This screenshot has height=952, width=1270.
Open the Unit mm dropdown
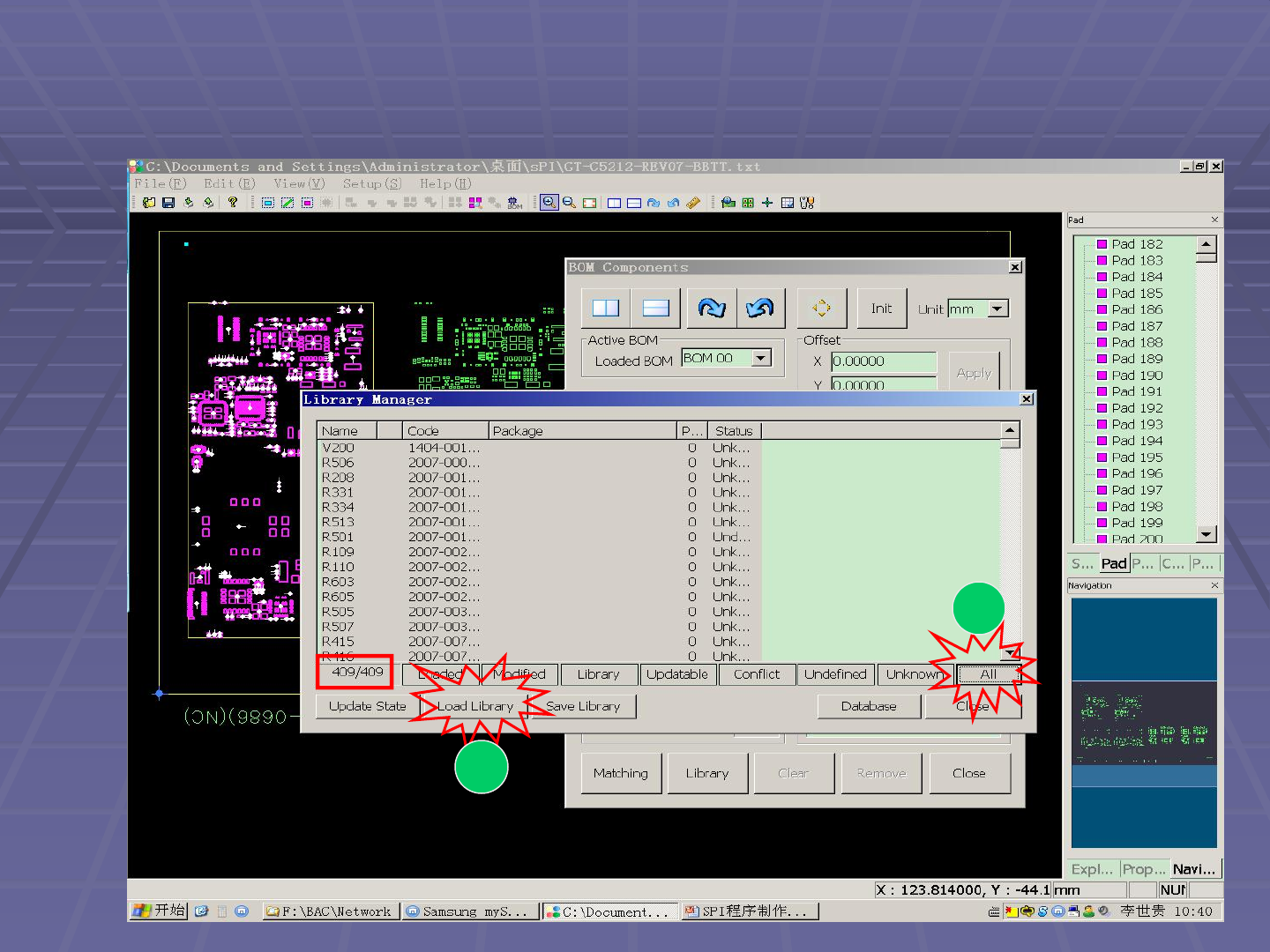[997, 309]
